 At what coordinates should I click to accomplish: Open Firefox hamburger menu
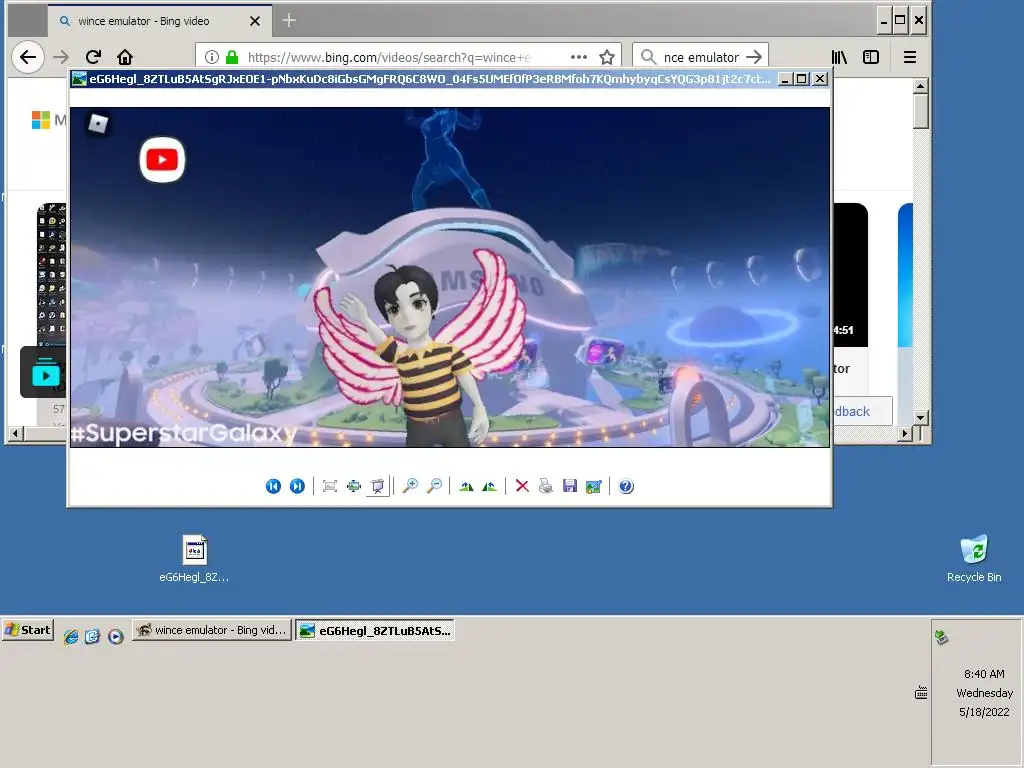[x=910, y=57]
